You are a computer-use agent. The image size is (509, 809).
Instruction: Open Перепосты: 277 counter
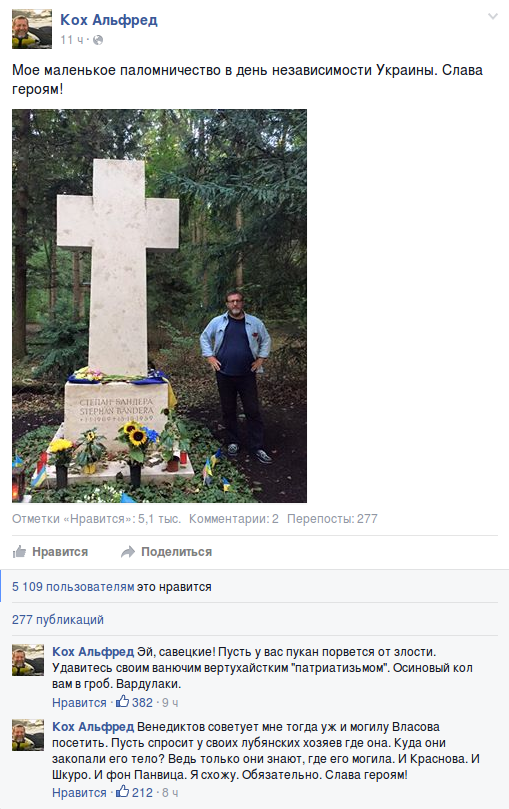(332, 519)
